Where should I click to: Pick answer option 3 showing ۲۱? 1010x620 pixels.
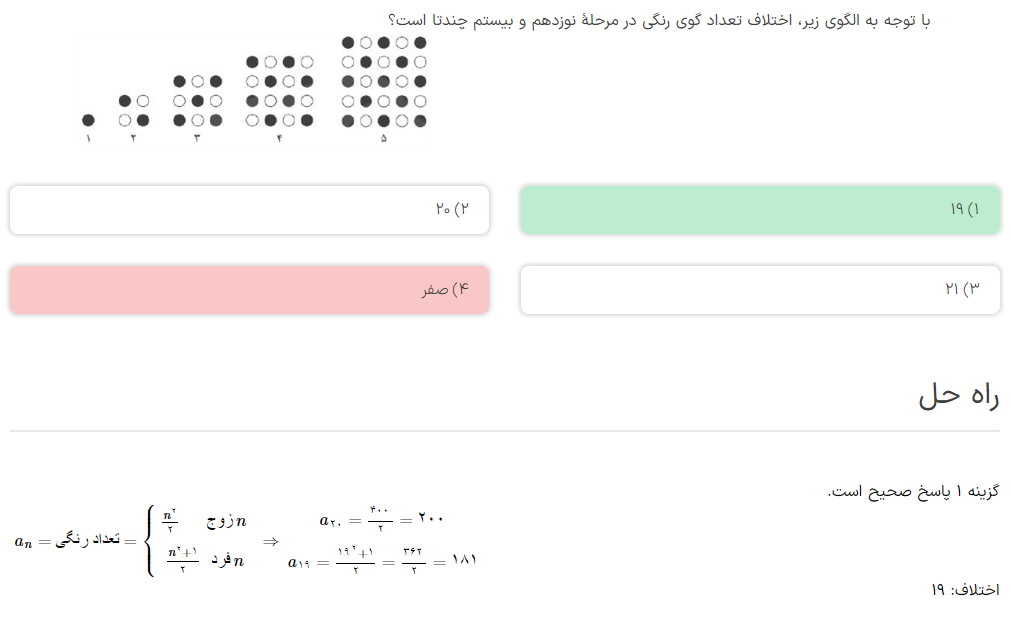pos(760,290)
